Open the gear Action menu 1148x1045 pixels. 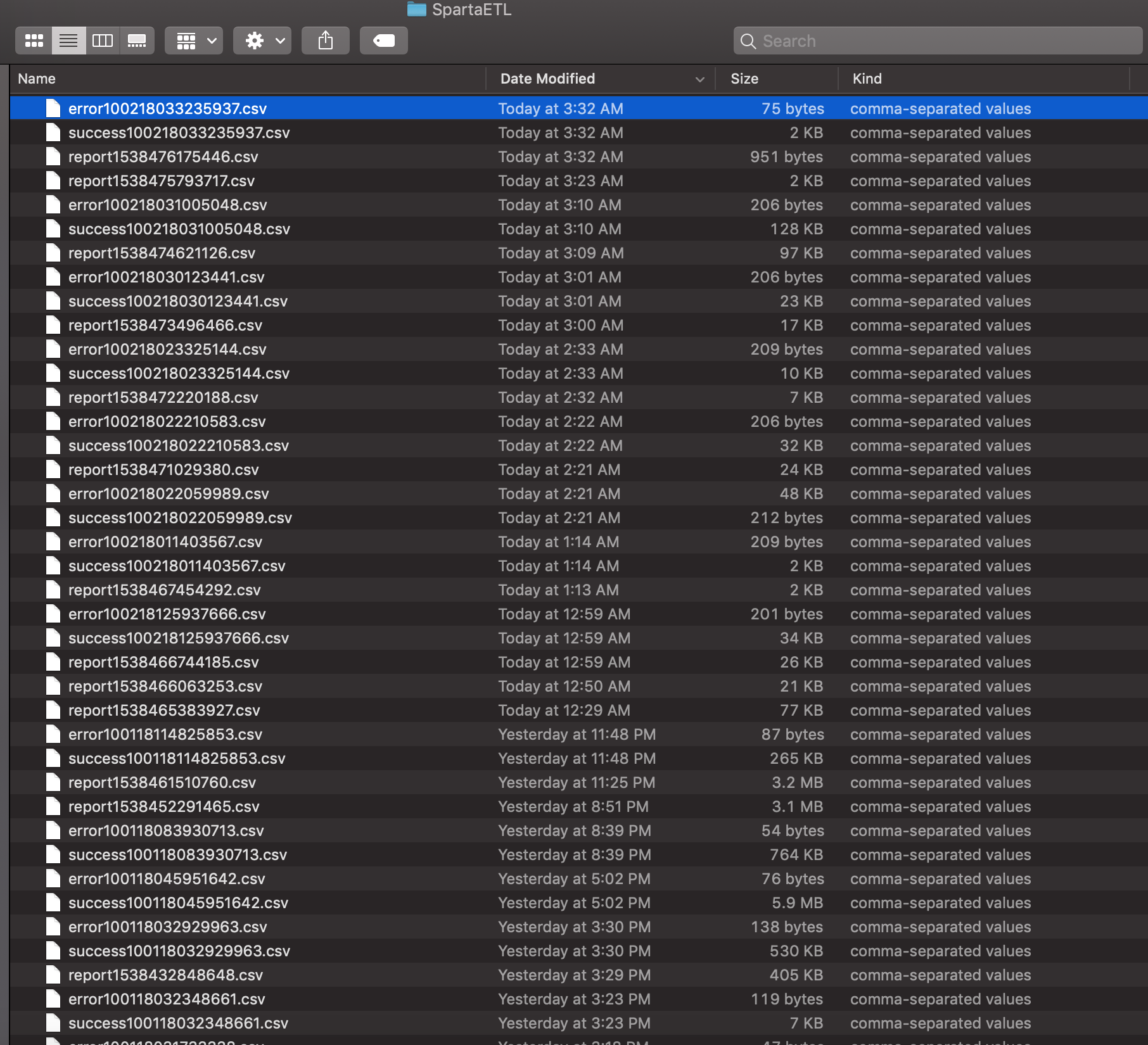pos(262,41)
